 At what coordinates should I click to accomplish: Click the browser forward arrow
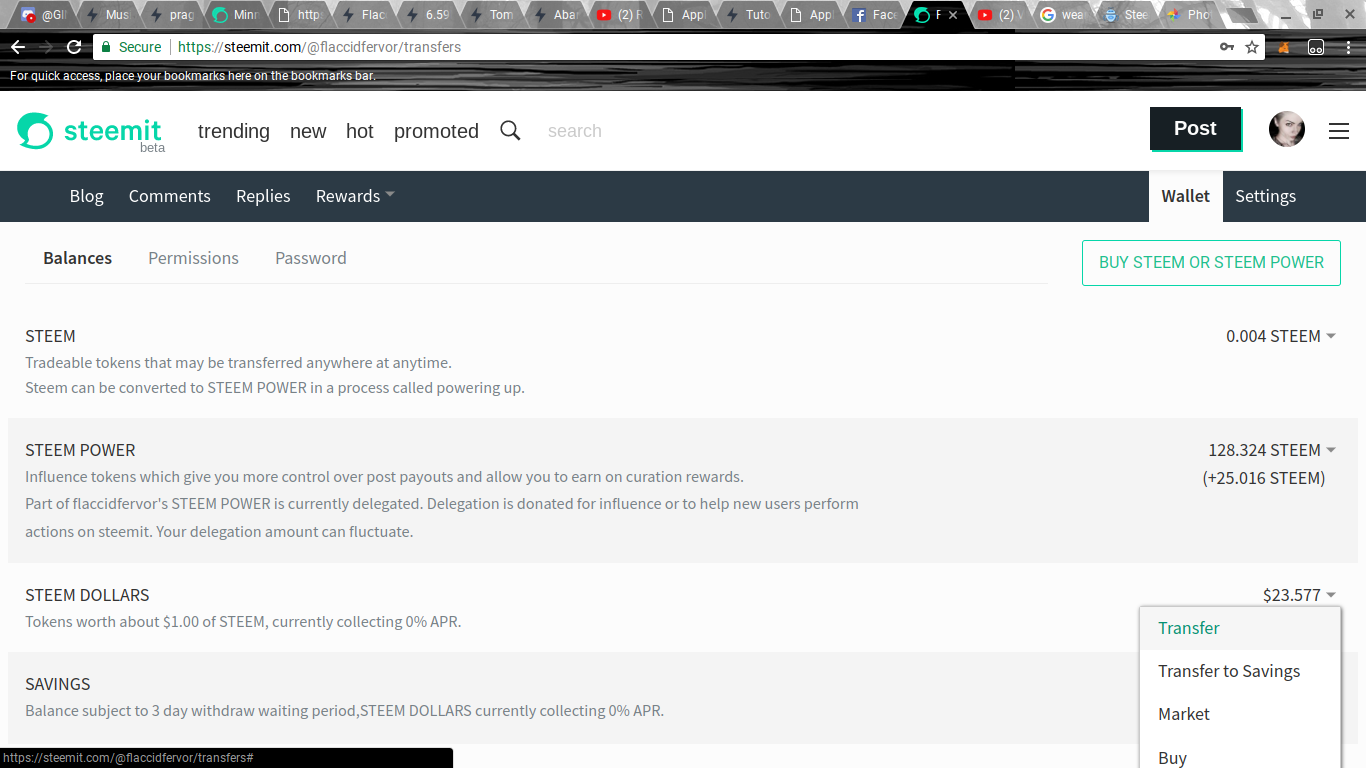point(46,47)
